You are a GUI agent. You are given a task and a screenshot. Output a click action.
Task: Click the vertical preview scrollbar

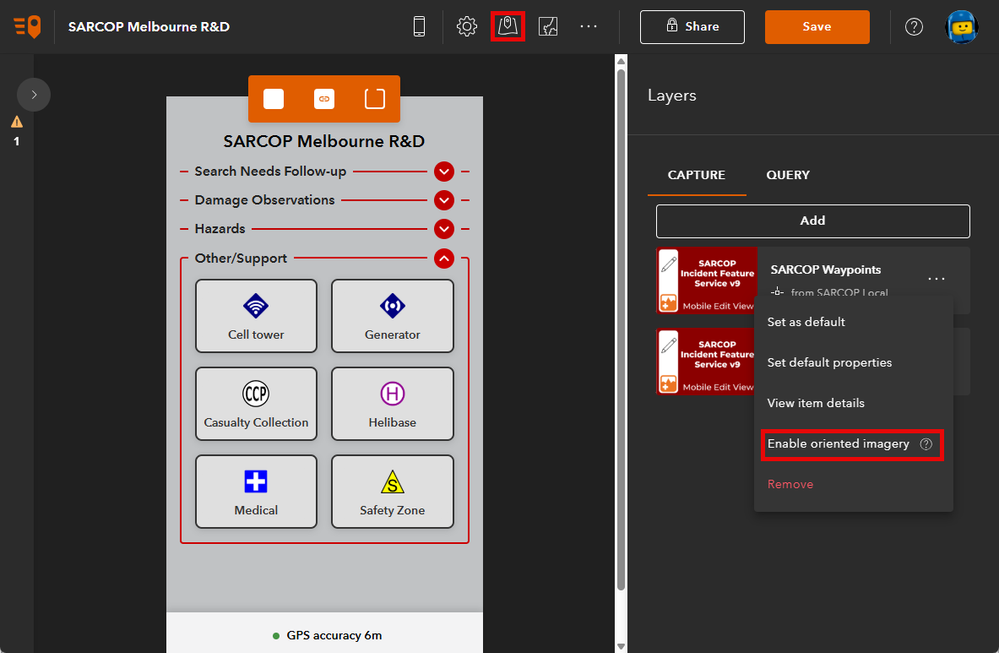621,330
